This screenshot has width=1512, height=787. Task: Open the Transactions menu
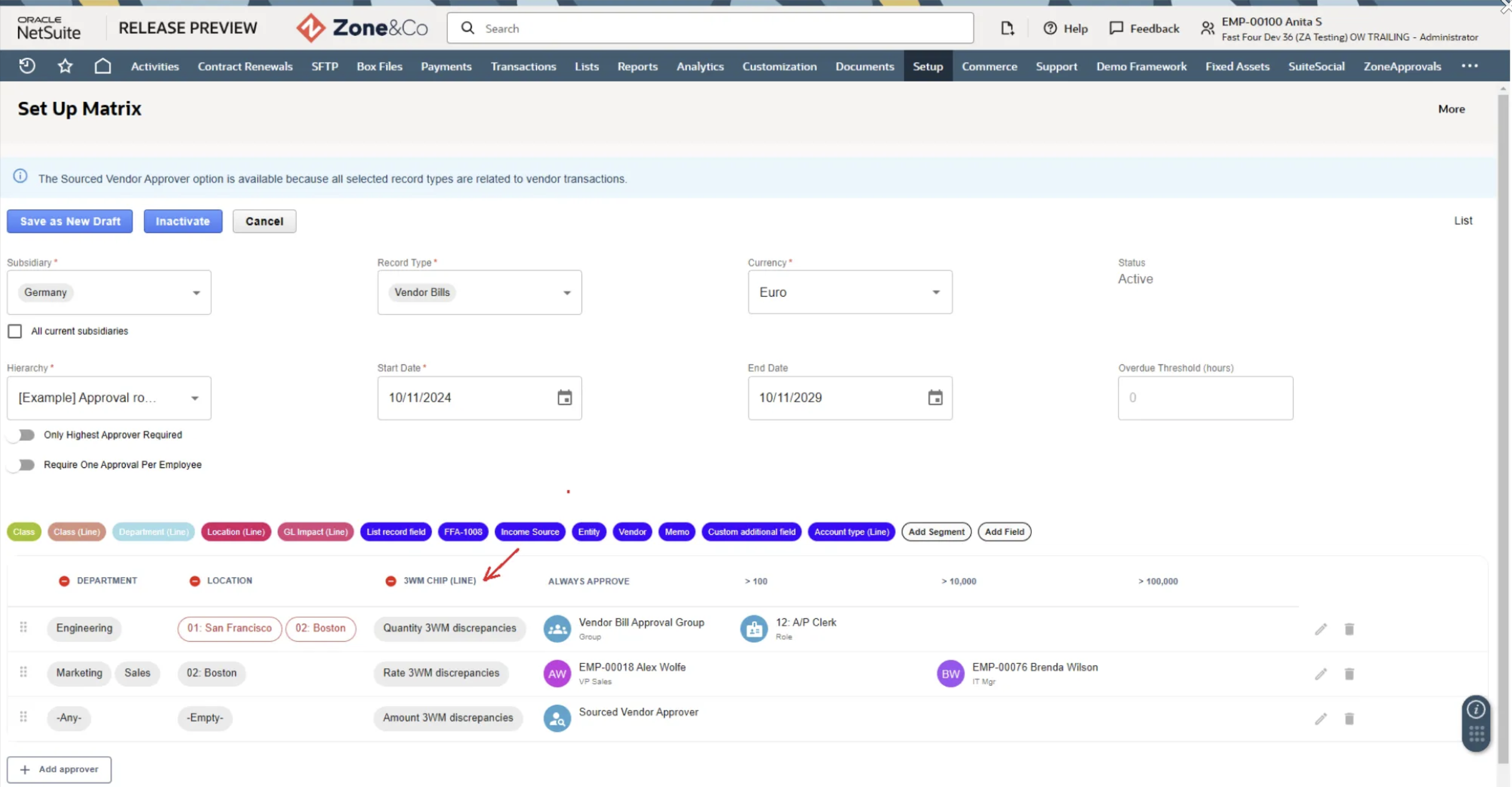point(523,66)
